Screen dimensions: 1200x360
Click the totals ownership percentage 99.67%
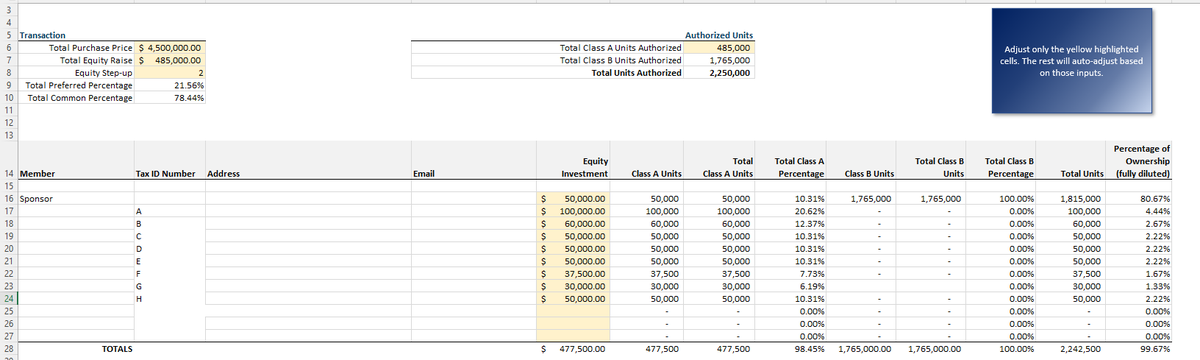point(1139,349)
